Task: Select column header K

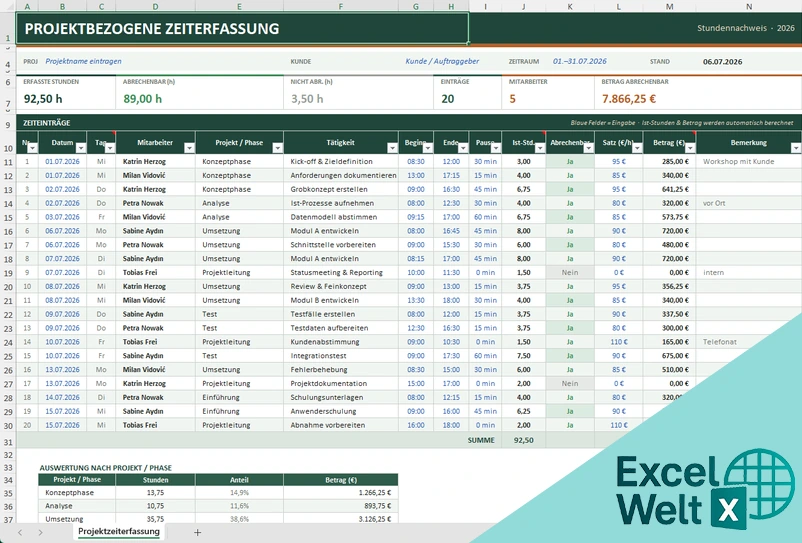Action: click(570, 6)
